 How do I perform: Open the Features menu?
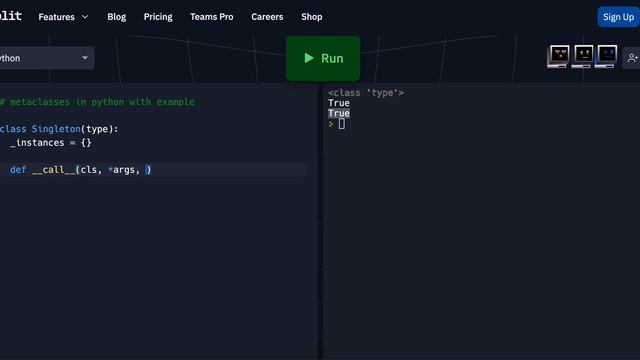[x=63, y=17]
